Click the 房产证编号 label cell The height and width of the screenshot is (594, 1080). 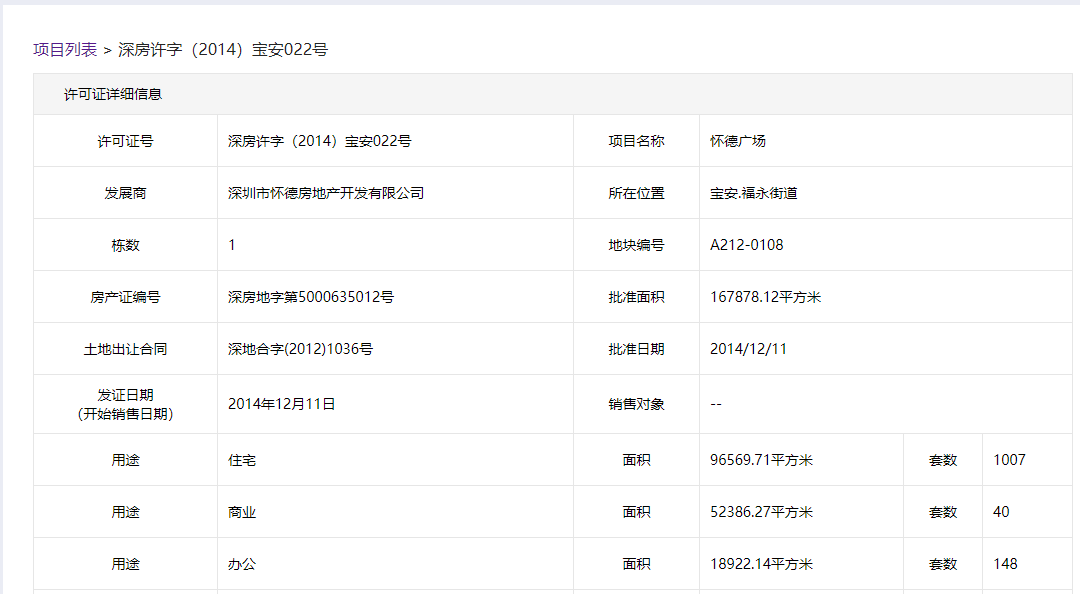[125, 297]
